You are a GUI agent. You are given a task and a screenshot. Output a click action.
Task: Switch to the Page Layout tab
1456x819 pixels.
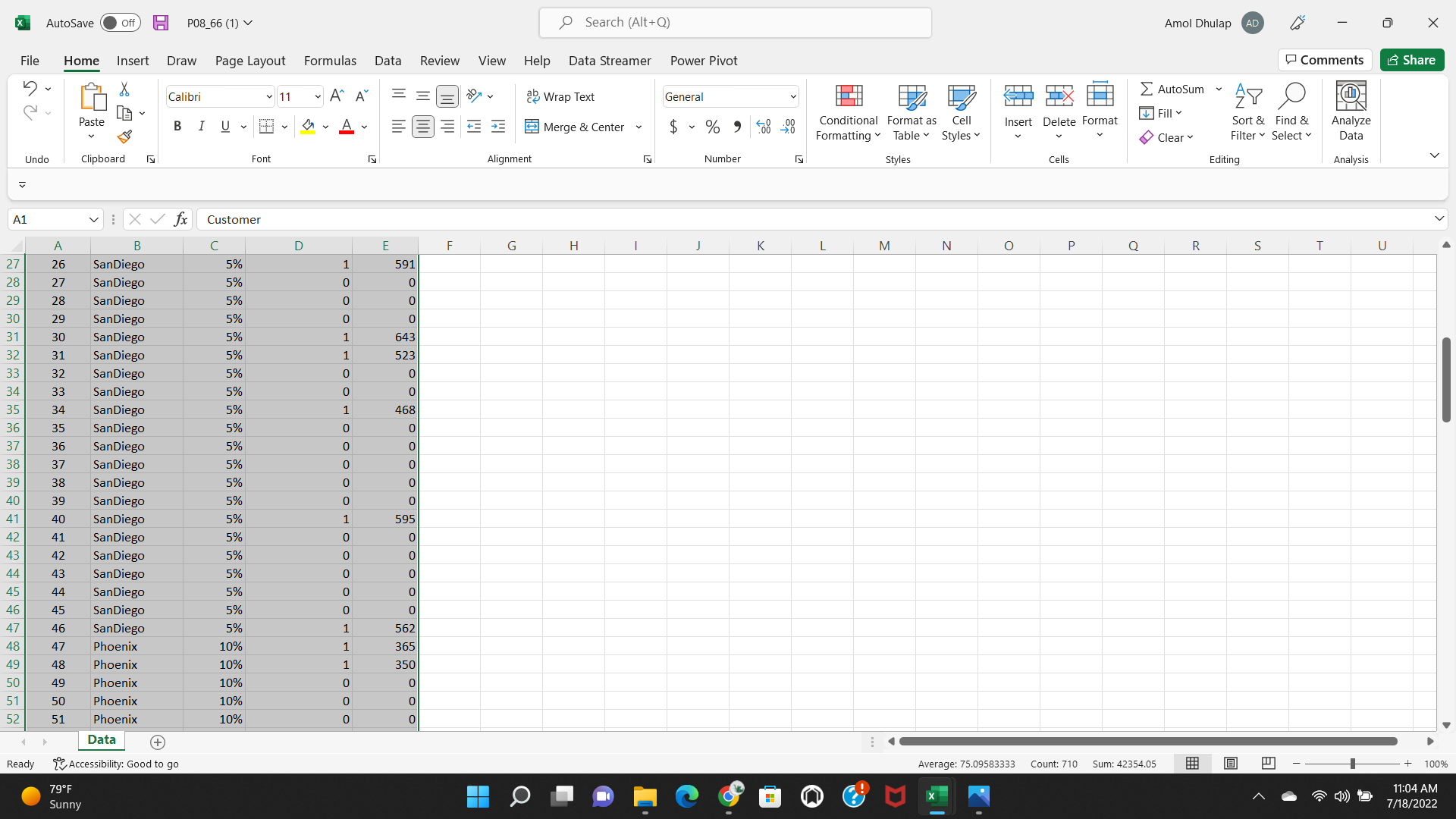[250, 61]
